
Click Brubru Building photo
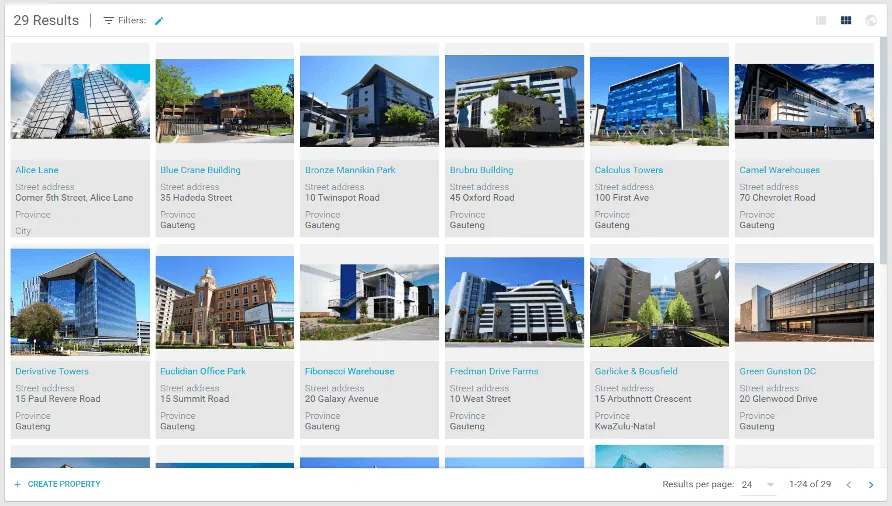(514, 101)
